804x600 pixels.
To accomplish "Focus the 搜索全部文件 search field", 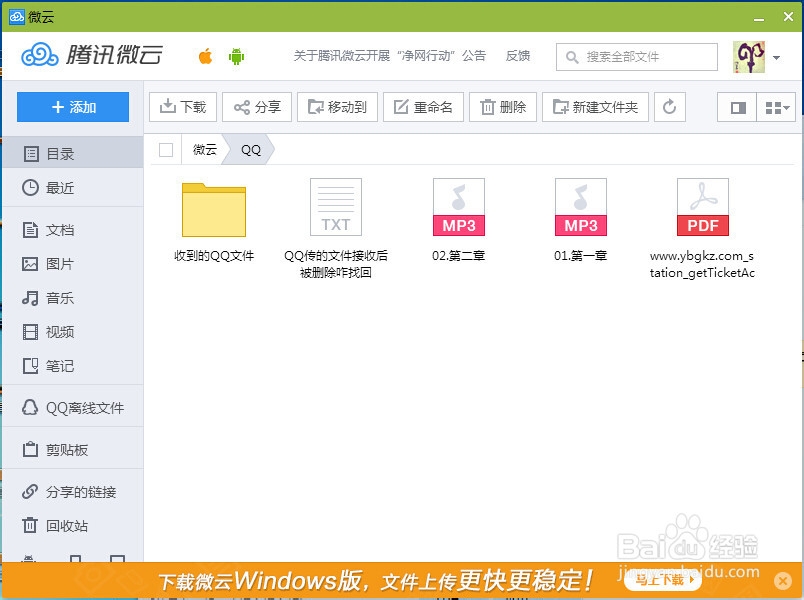I will click(x=637, y=56).
